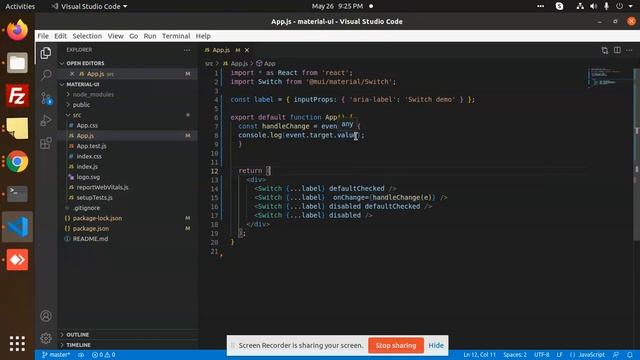Open the Terminal menu

tap(176, 36)
